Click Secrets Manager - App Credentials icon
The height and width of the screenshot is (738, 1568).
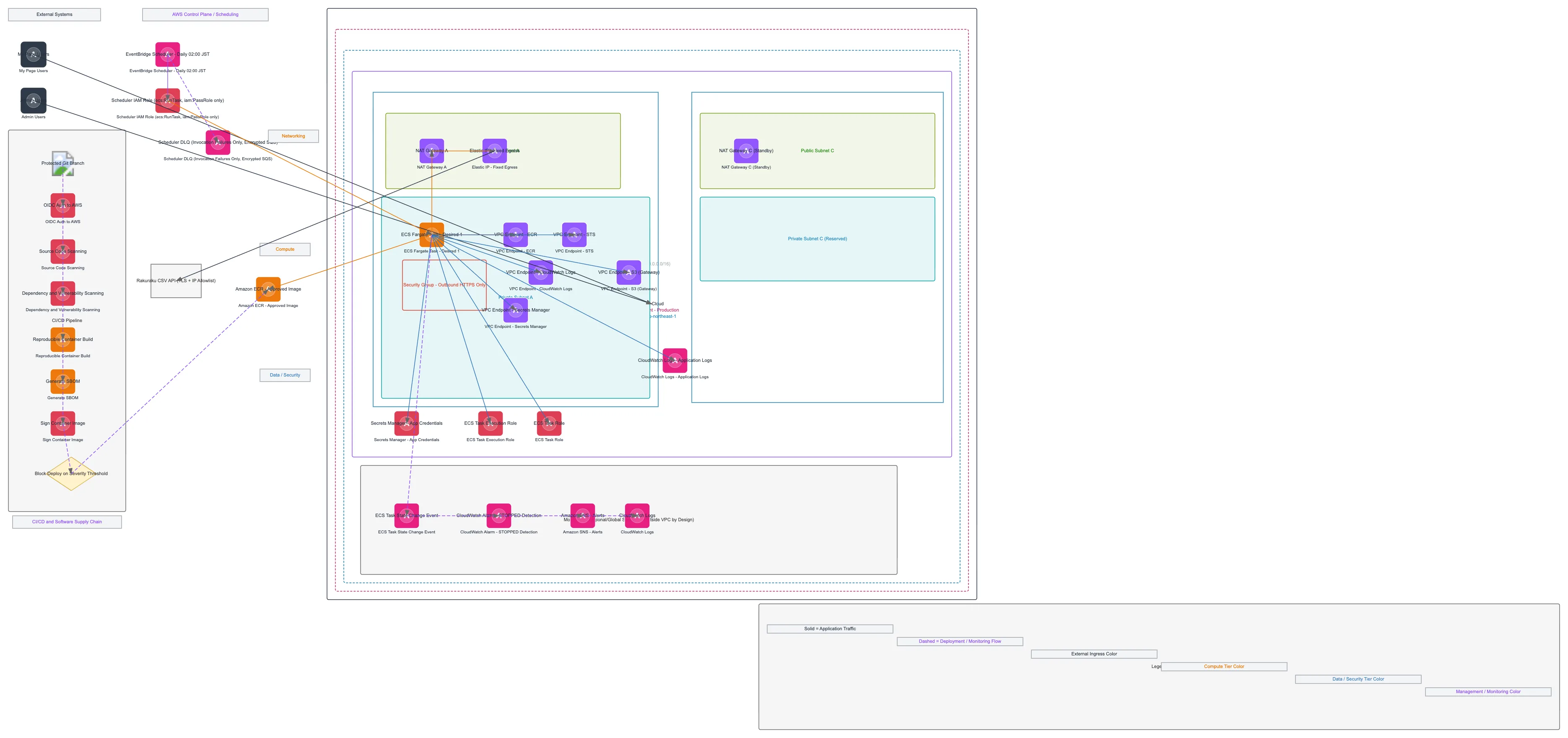tap(407, 423)
